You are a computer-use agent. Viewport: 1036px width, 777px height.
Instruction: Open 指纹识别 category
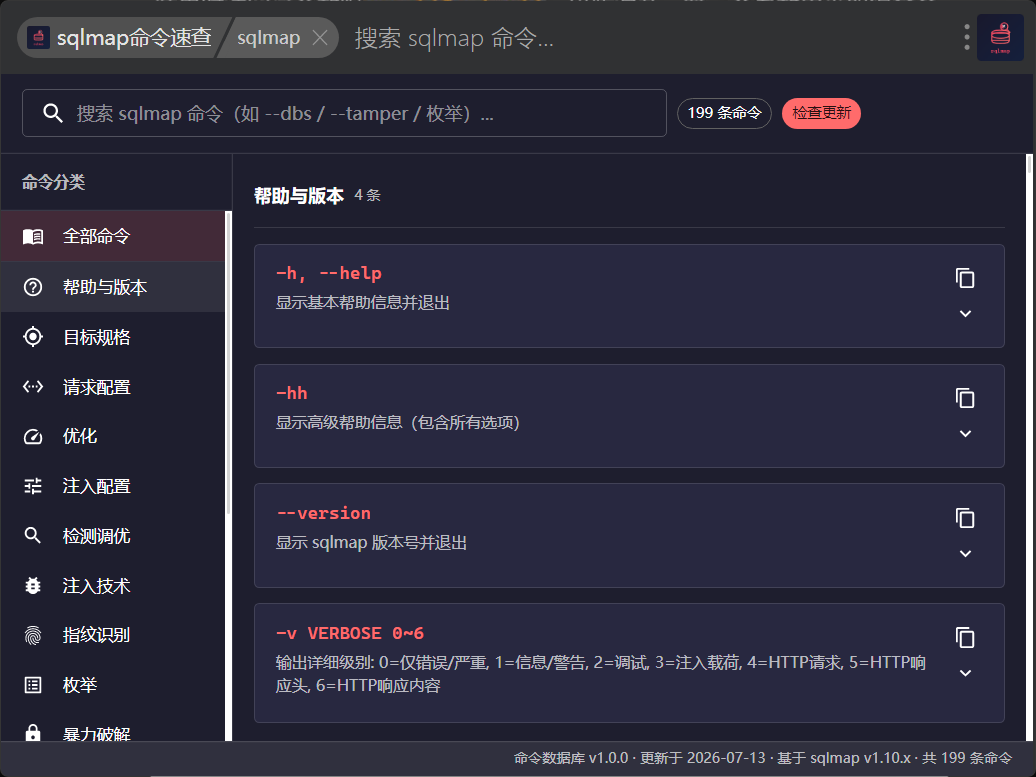pos(113,635)
